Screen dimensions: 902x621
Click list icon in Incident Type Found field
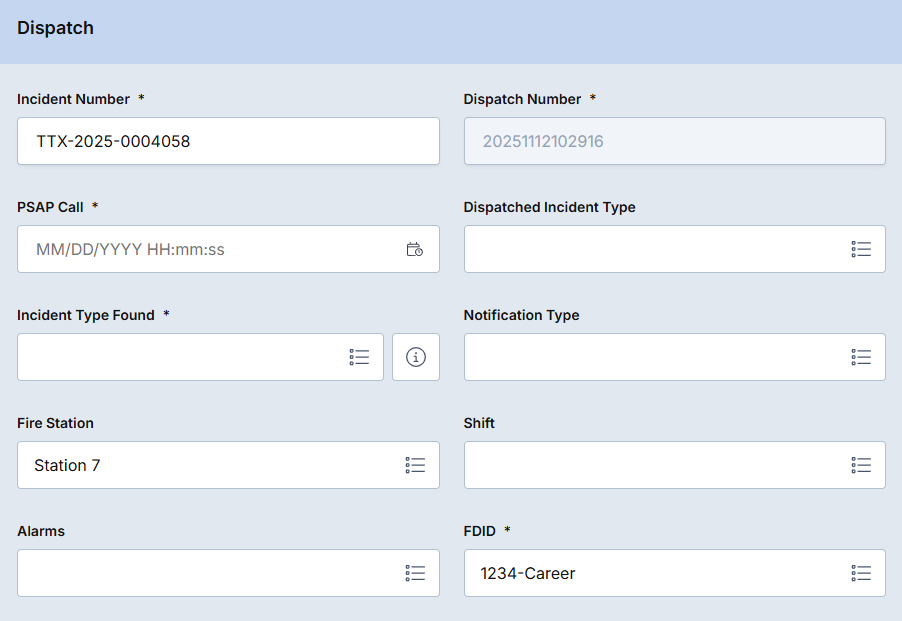[x=359, y=357]
